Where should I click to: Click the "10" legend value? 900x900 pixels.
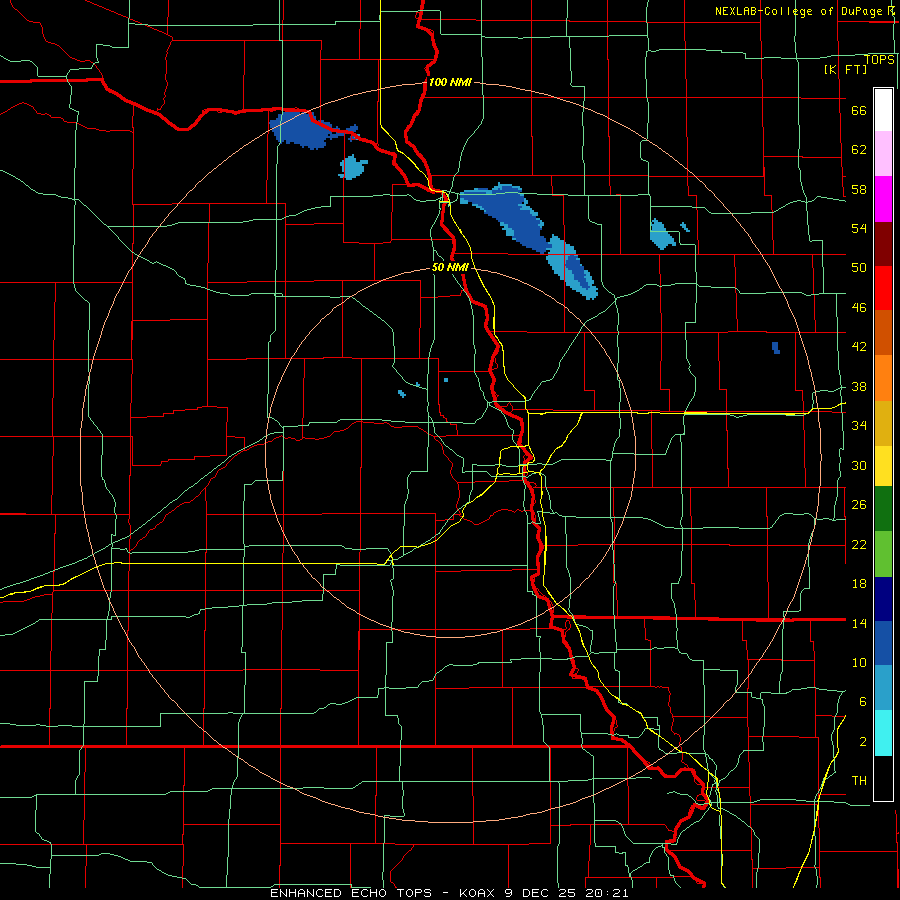click(x=859, y=663)
